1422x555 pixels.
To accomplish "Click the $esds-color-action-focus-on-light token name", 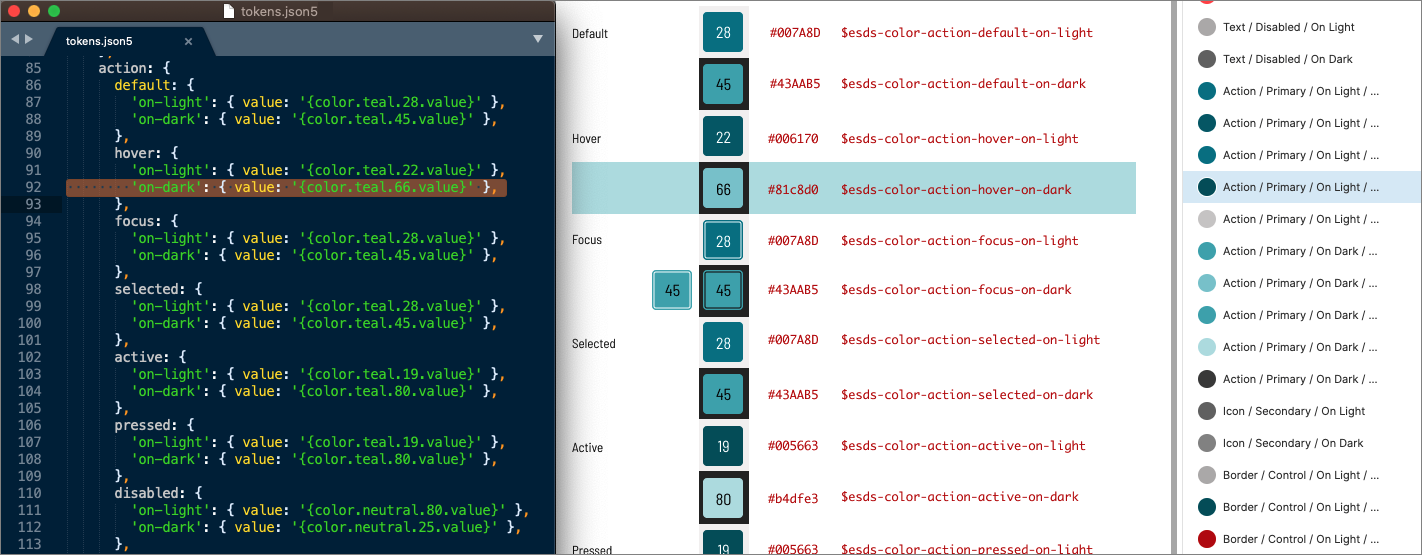I will click(x=960, y=241).
